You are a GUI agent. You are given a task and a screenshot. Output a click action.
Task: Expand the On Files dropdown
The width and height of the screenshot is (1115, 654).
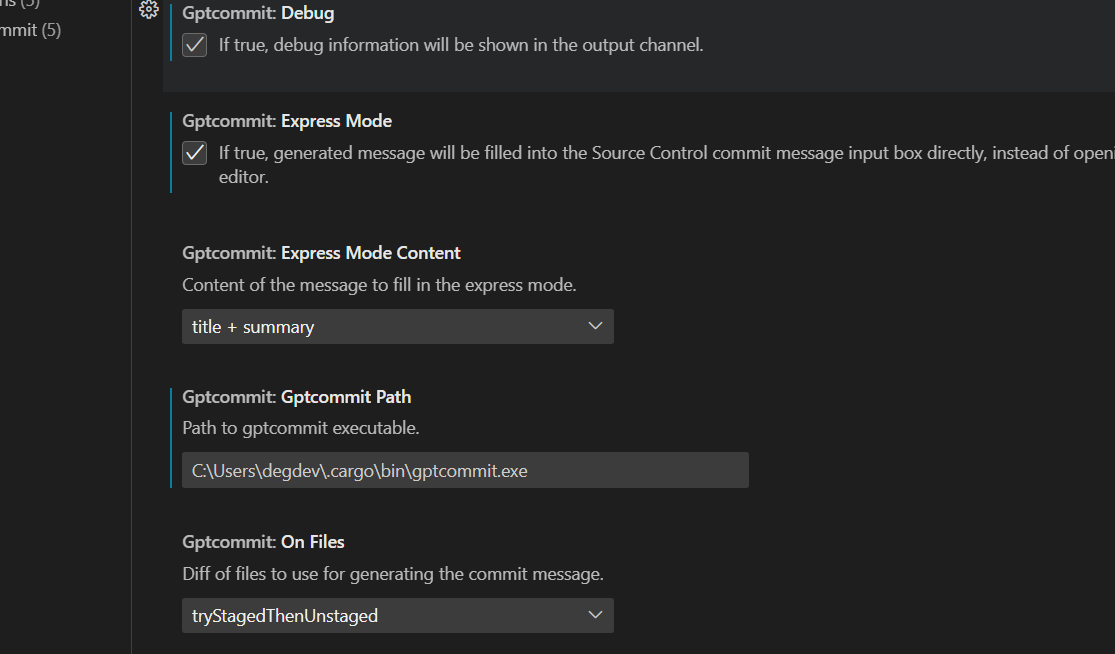(397, 615)
